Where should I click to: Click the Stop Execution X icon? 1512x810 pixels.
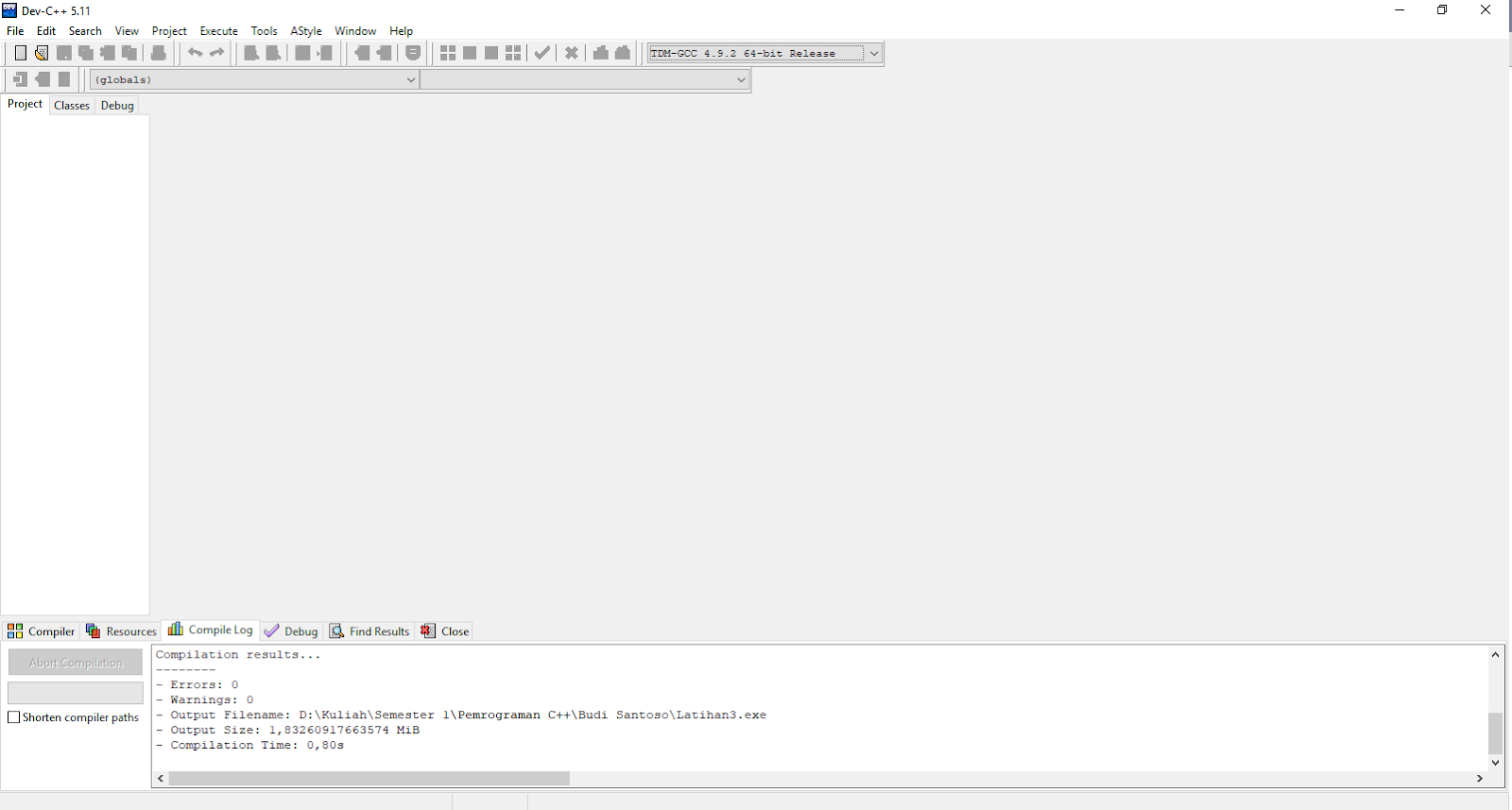572,53
